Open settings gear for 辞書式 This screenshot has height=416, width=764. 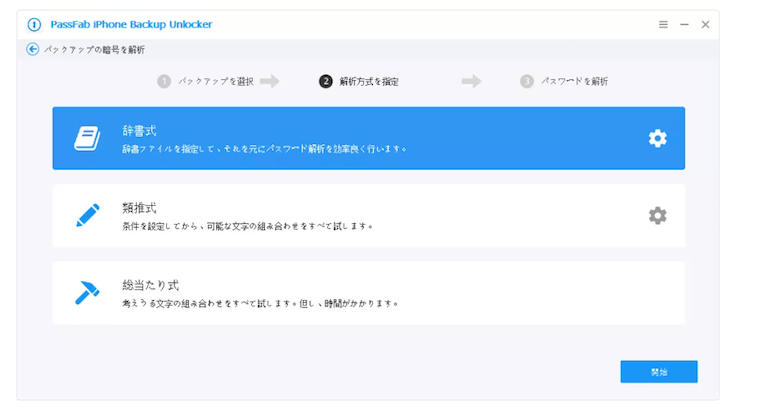pos(658,138)
